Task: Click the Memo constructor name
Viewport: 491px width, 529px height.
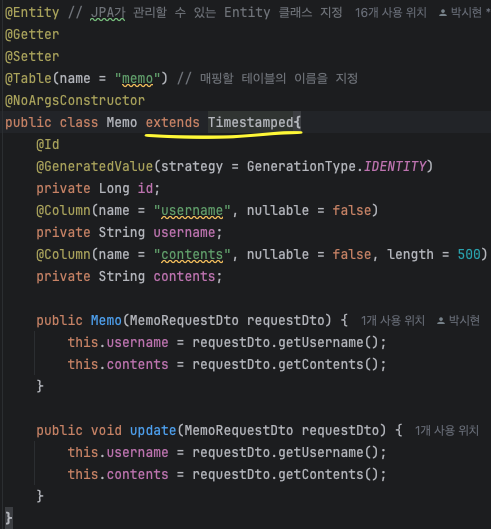Action: (106, 321)
